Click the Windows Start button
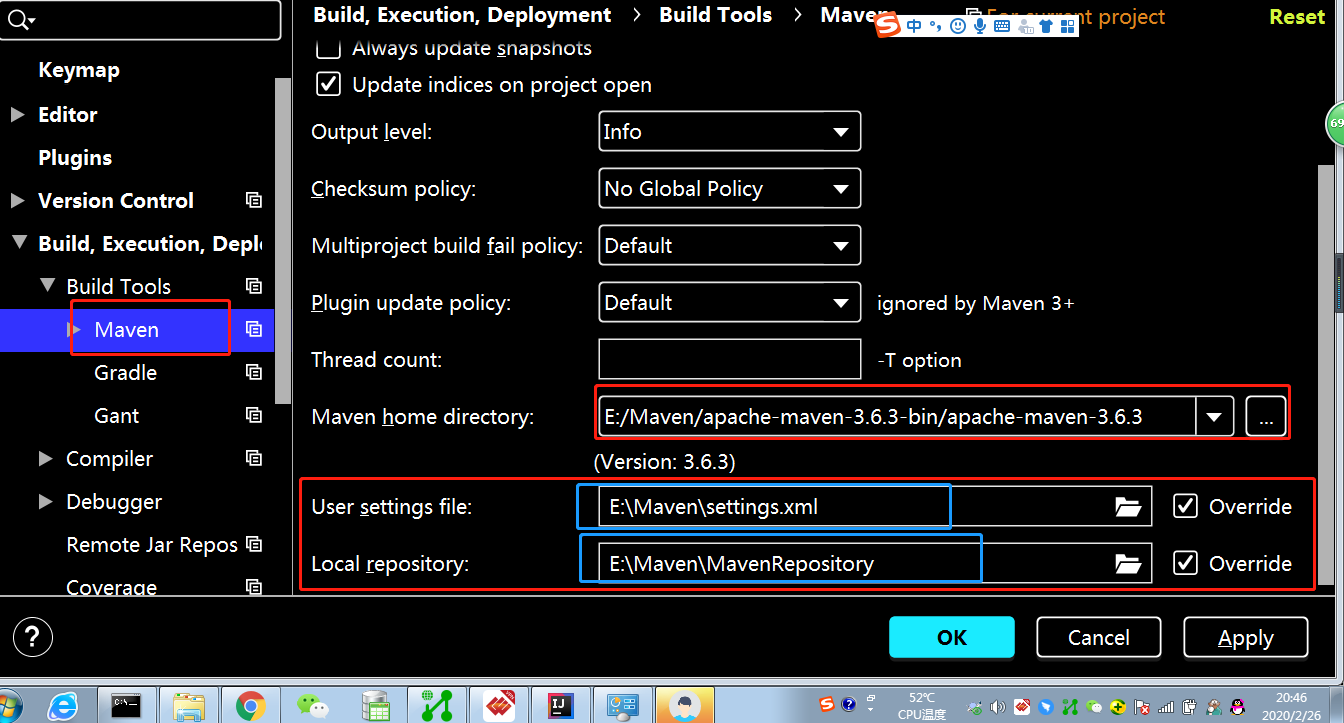 pos(10,706)
